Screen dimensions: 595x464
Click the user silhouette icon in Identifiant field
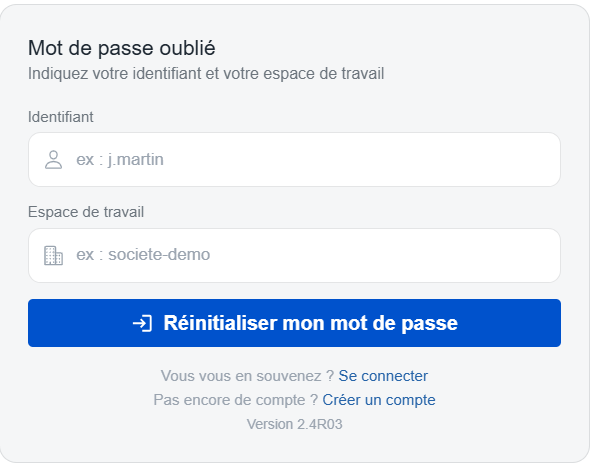(x=54, y=159)
